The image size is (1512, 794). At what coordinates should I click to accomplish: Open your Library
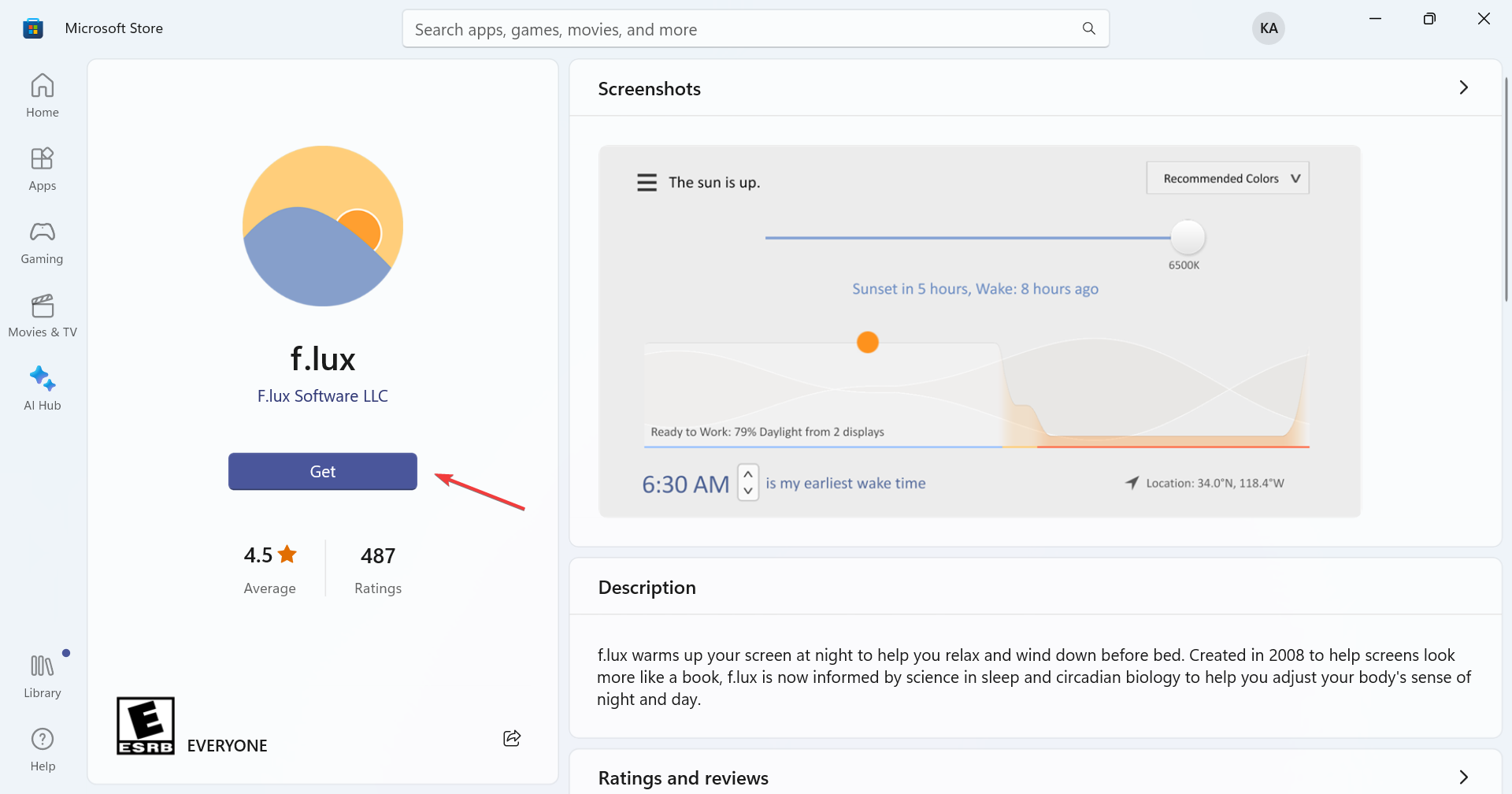[42, 673]
